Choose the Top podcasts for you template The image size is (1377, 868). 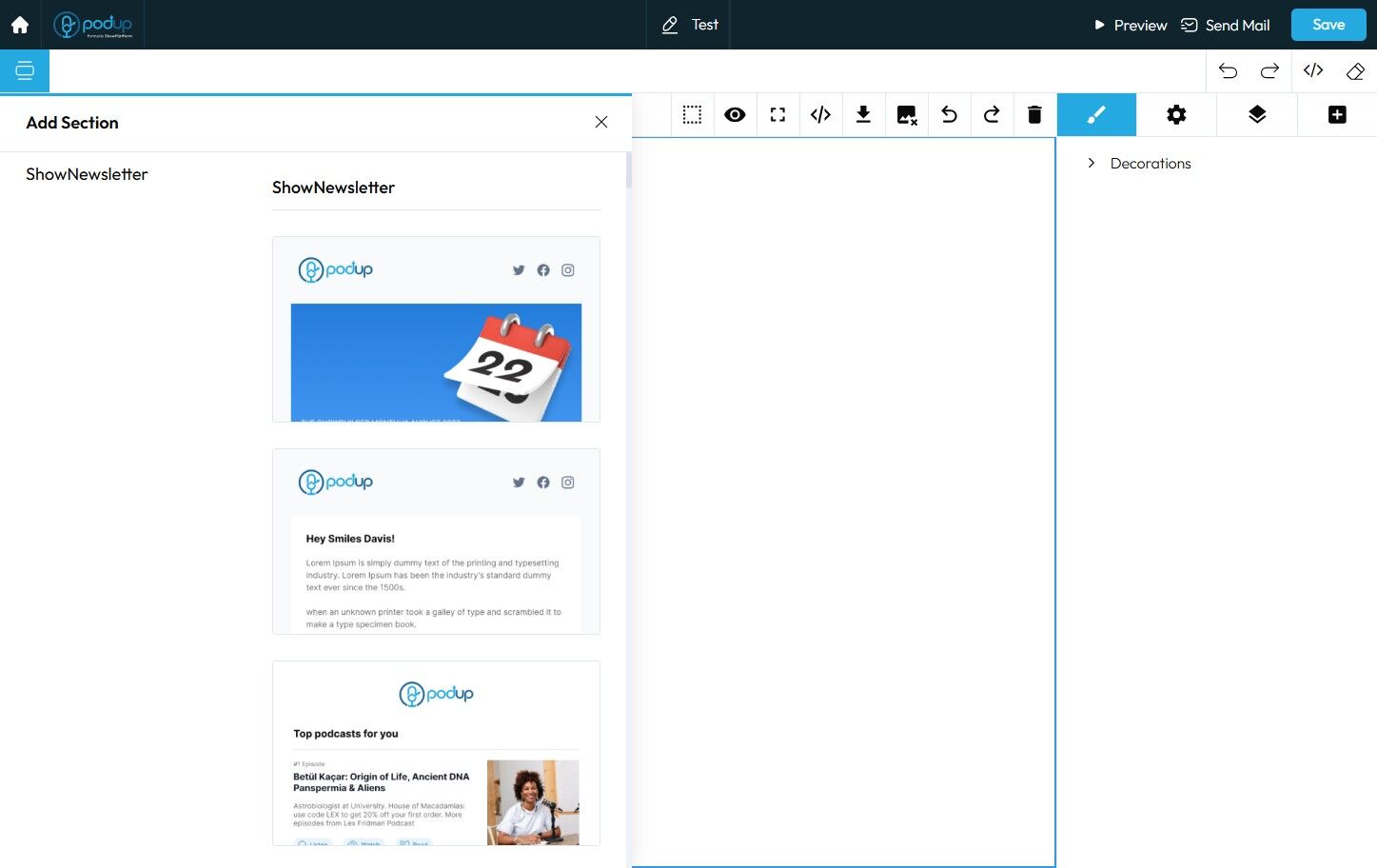pyautogui.click(x=436, y=753)
